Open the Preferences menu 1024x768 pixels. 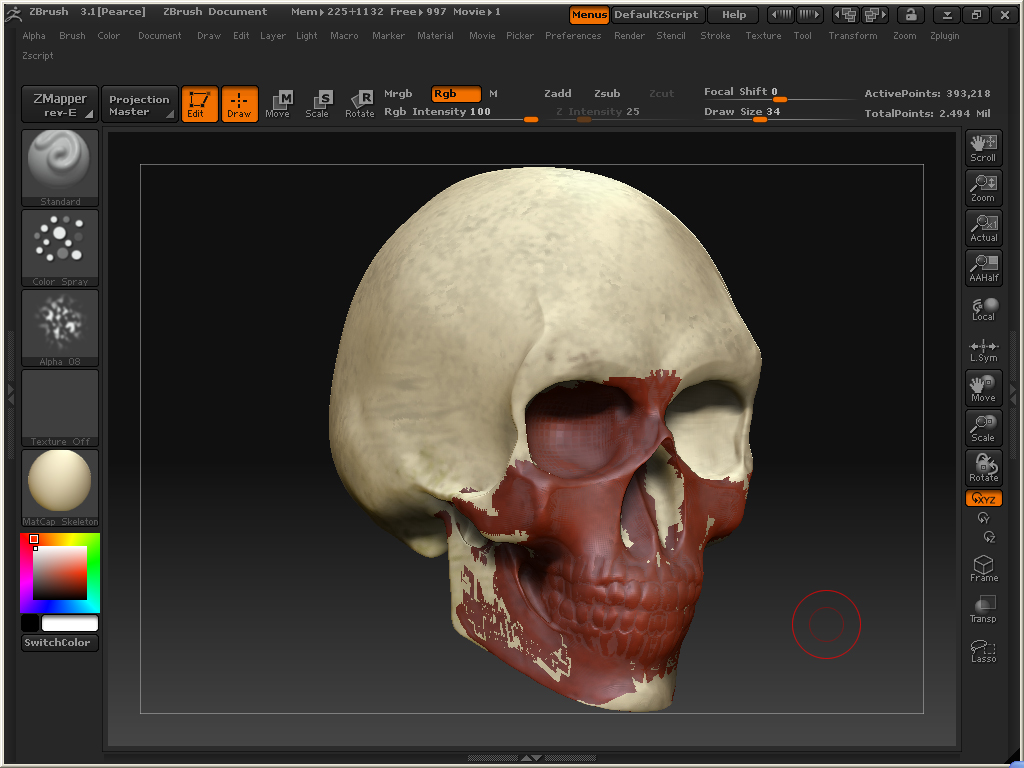(x=573, y=36)
